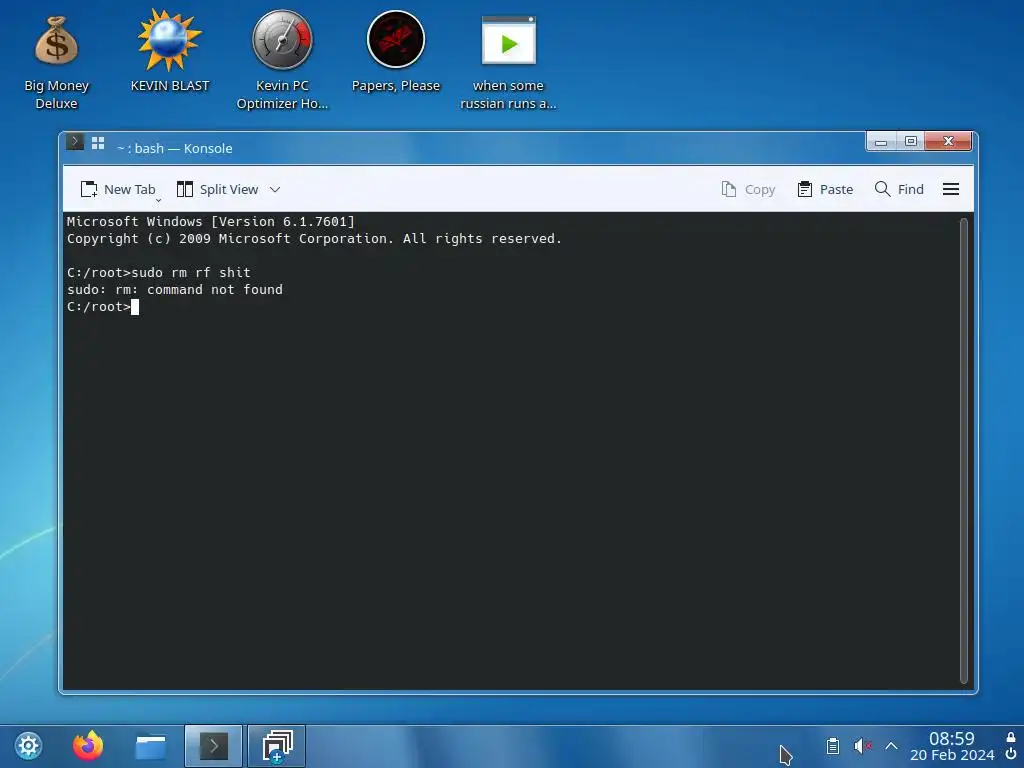Click the terminal prompt cursor line
1024x768 pixels.
(103, 307)
